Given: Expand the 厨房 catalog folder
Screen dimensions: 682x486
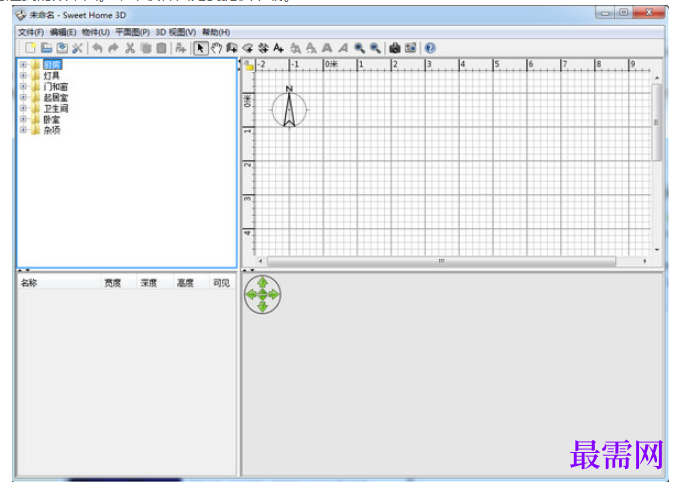Looking at the screenshot, I should pyautogui.click(x=23, y=64).
